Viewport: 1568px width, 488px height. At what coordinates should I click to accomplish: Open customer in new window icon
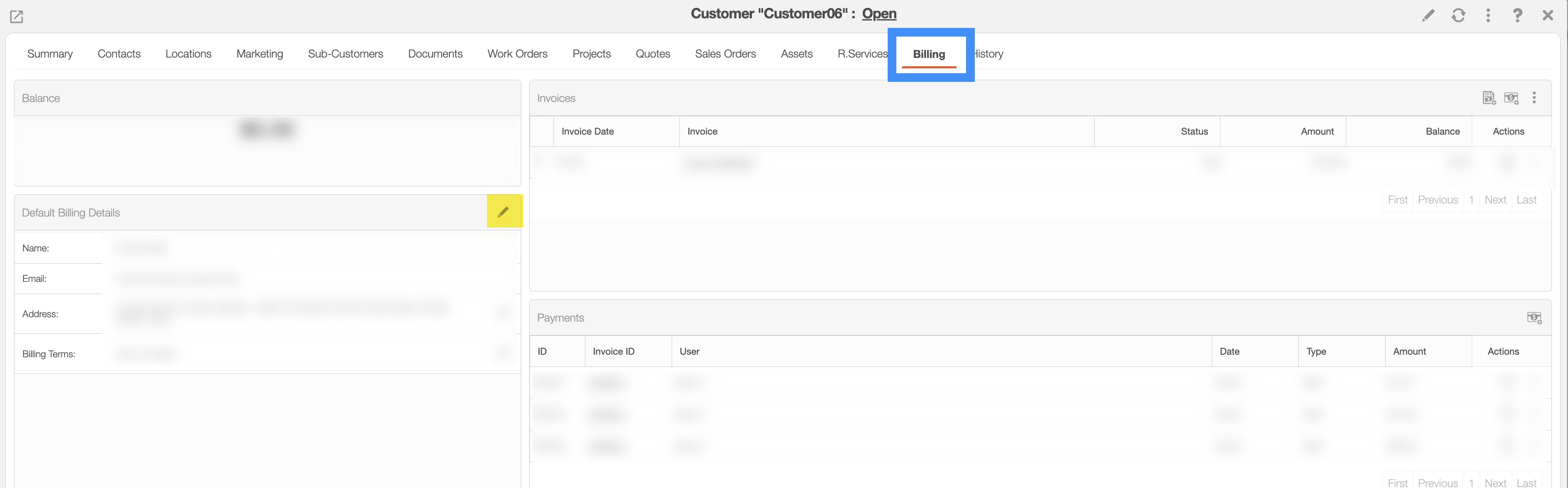(x=17, y=17)
